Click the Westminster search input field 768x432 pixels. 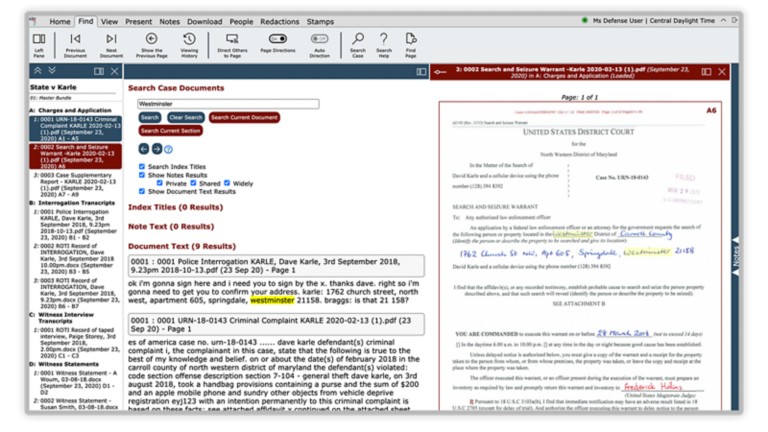[x=228, y=104]
